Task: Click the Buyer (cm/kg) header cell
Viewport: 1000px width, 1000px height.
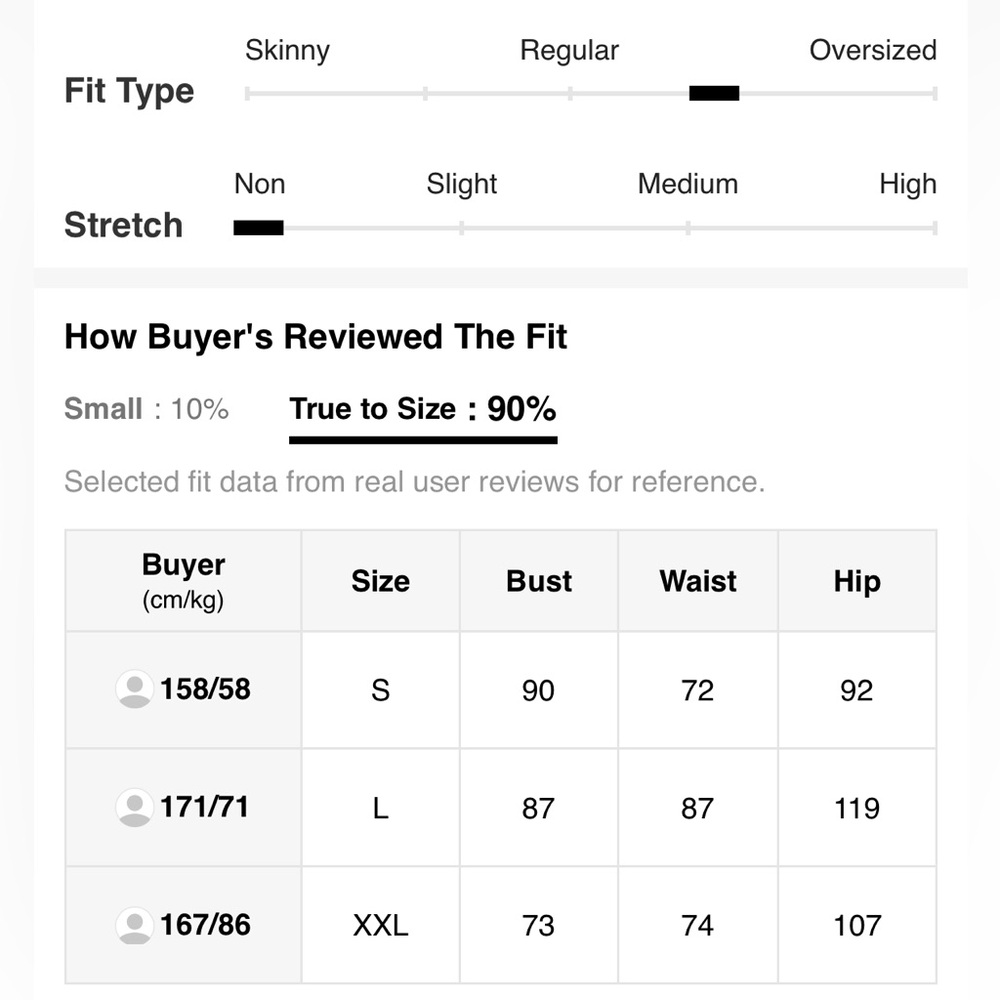Action: coord(183,581)
